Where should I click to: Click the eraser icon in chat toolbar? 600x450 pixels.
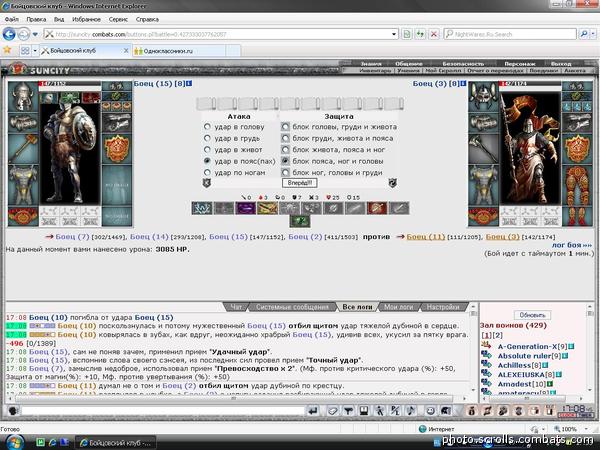[x=333, y=411]
